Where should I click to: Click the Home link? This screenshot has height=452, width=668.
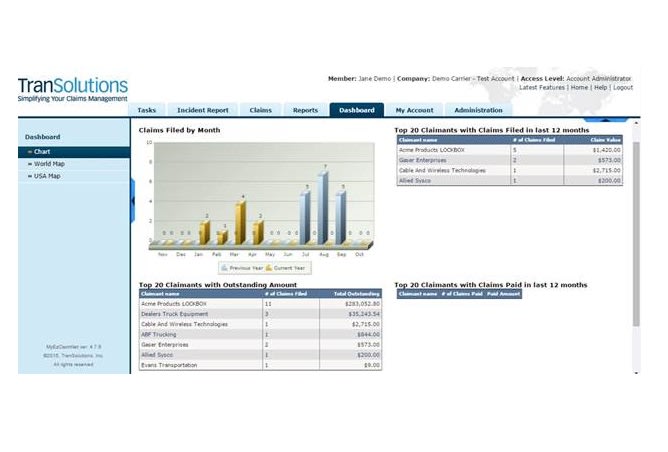[x=579, y=87]
